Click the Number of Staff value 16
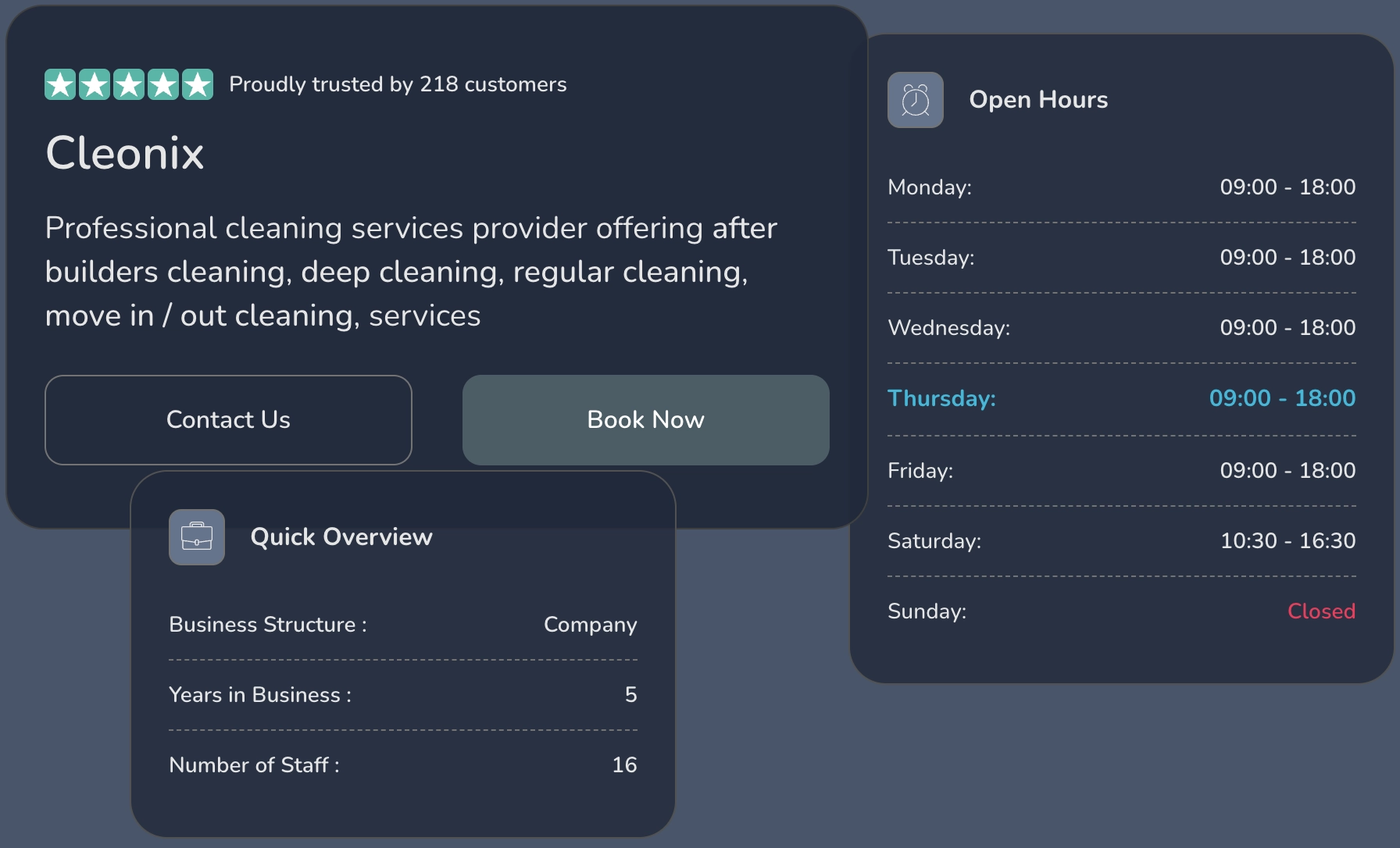1400x848 pixels. coord(624,765)
